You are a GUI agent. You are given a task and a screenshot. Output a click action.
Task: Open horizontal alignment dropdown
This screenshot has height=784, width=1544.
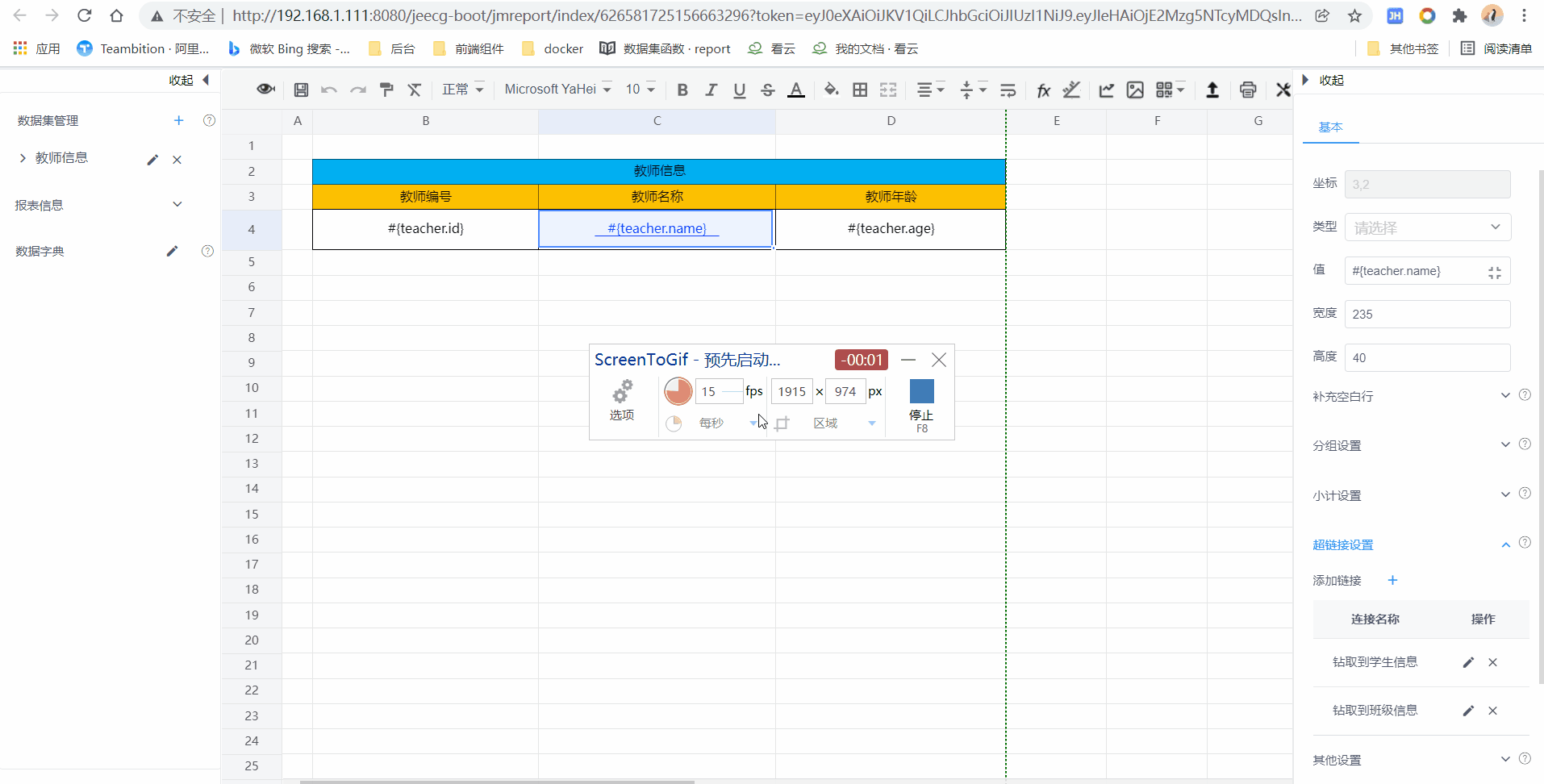[x=931, y=90]
